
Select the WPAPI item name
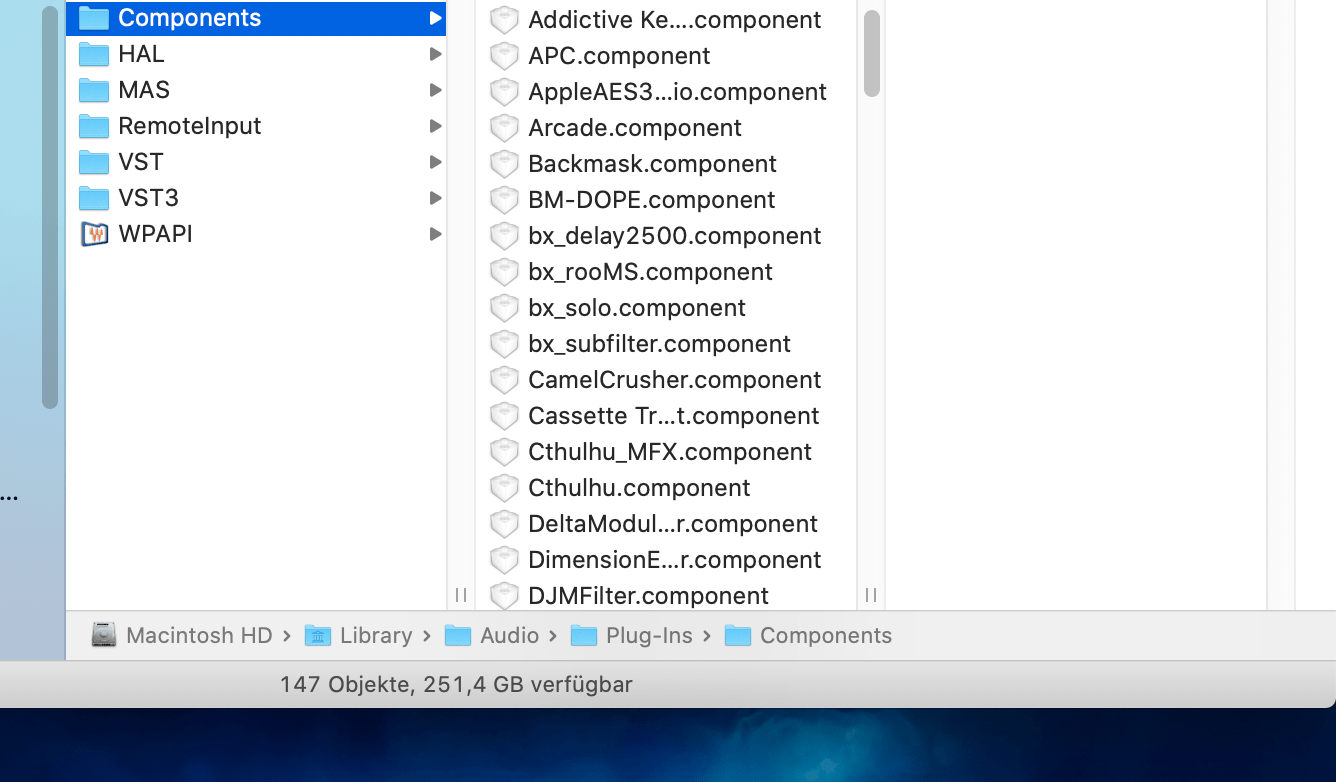[x=155, y=234]
